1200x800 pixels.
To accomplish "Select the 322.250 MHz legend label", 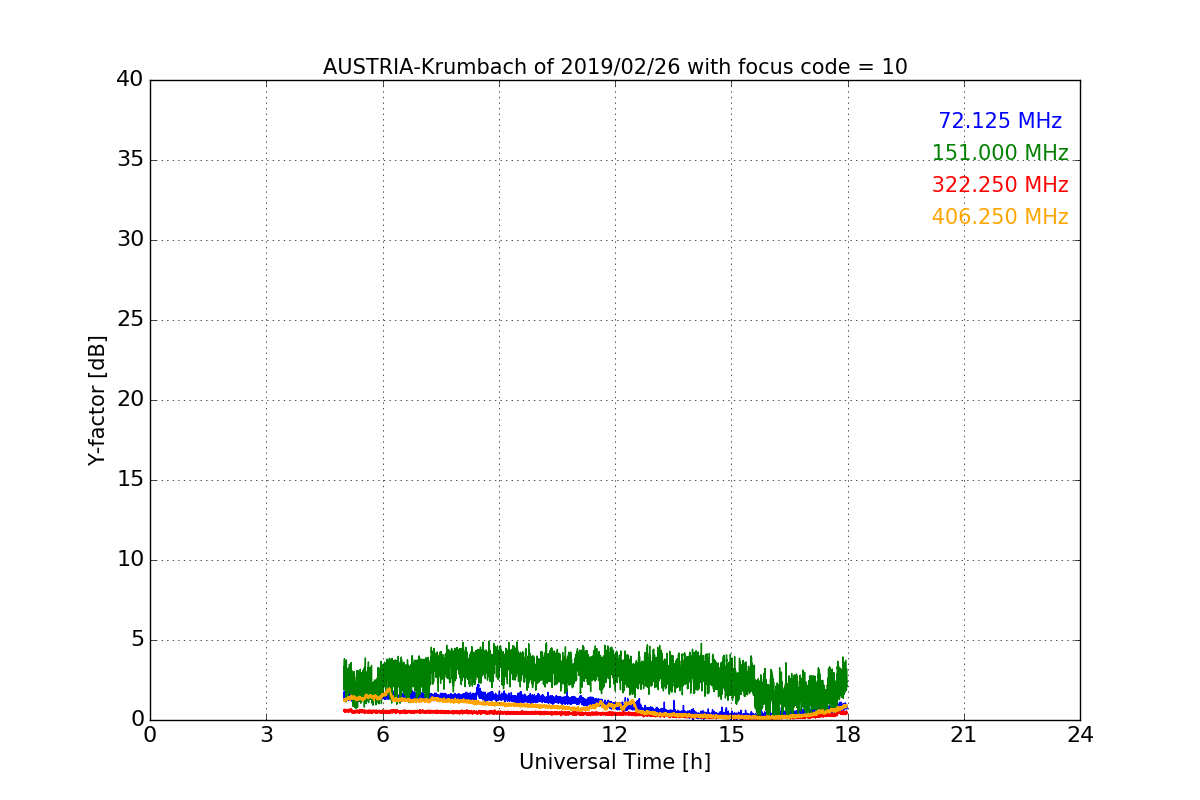I will point(1000,185).
